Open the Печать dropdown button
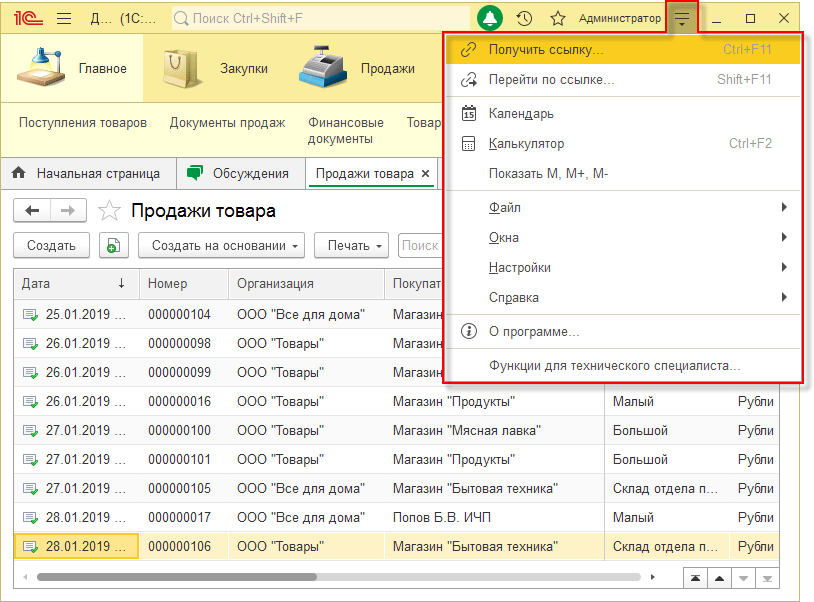The height and width of the screenshot is (602, 814). (352, 245)
